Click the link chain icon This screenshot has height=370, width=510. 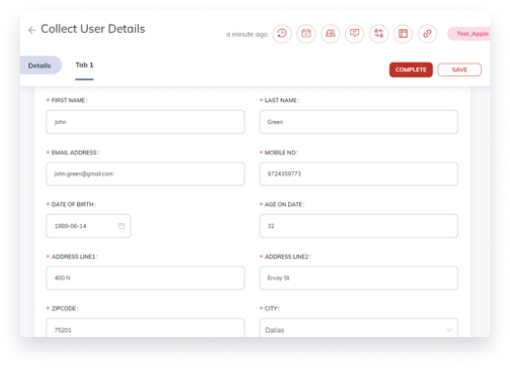[x=427, y=34]
